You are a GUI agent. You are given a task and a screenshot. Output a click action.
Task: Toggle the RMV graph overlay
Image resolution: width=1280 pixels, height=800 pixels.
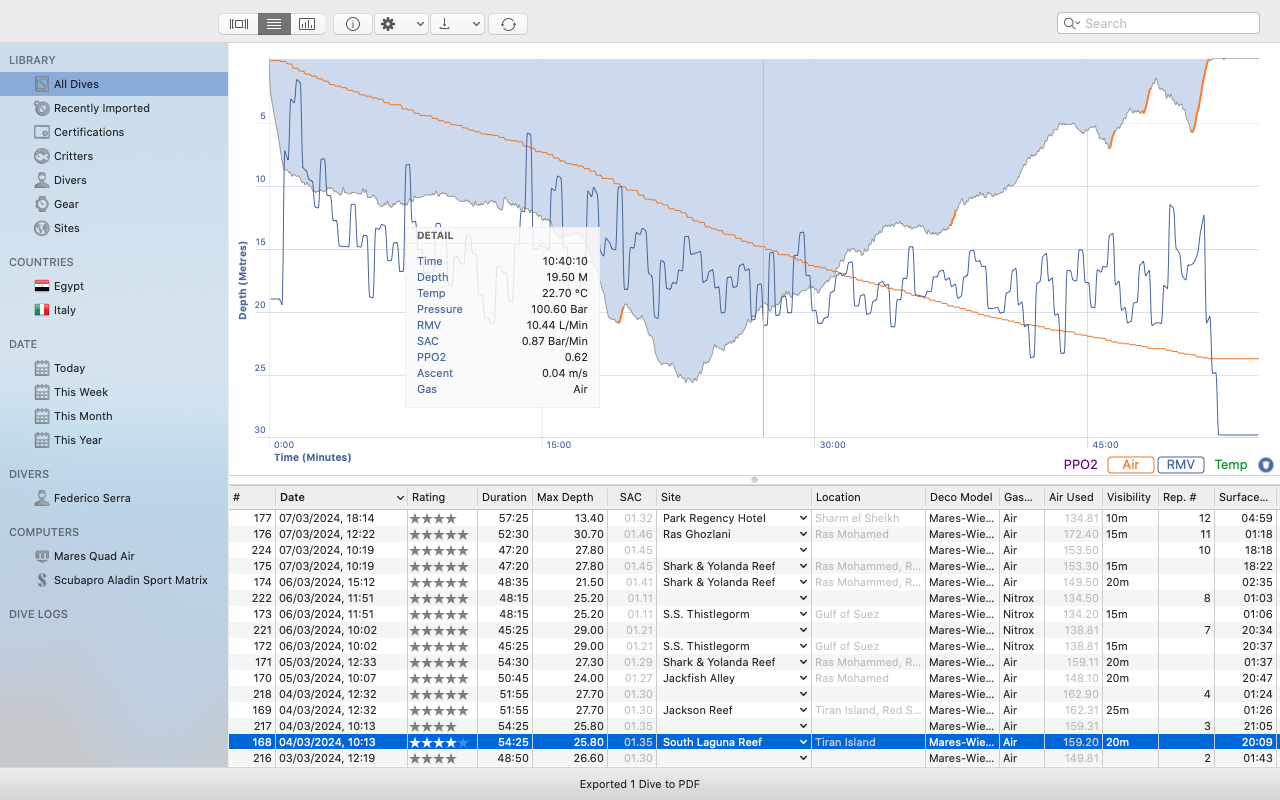[x=1180, y=465]
